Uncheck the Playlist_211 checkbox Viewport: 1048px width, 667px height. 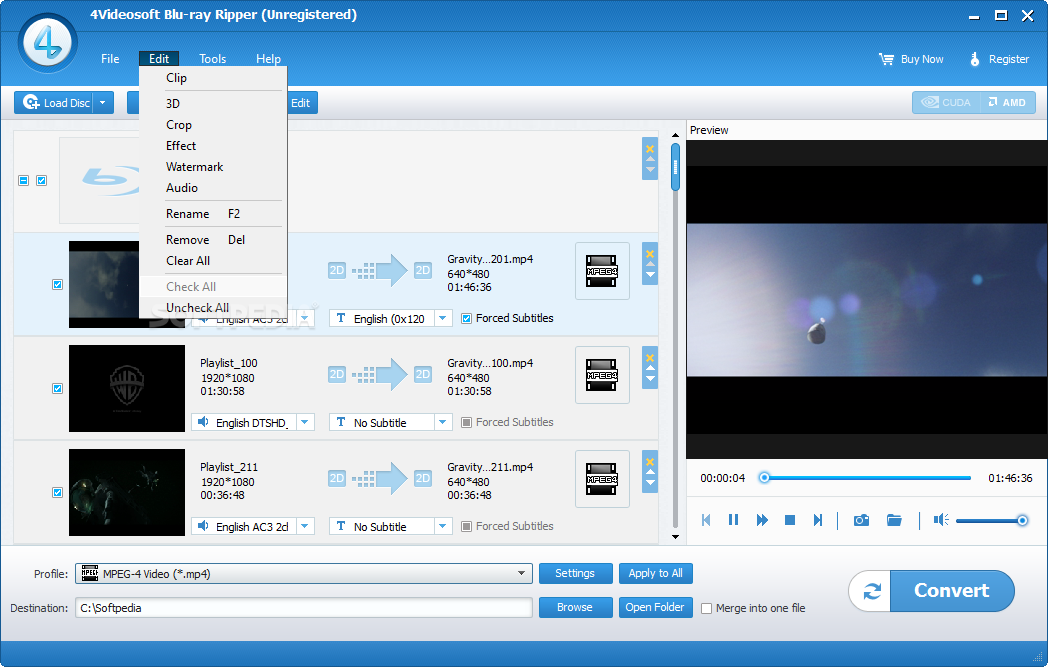(x=57, y=493)
